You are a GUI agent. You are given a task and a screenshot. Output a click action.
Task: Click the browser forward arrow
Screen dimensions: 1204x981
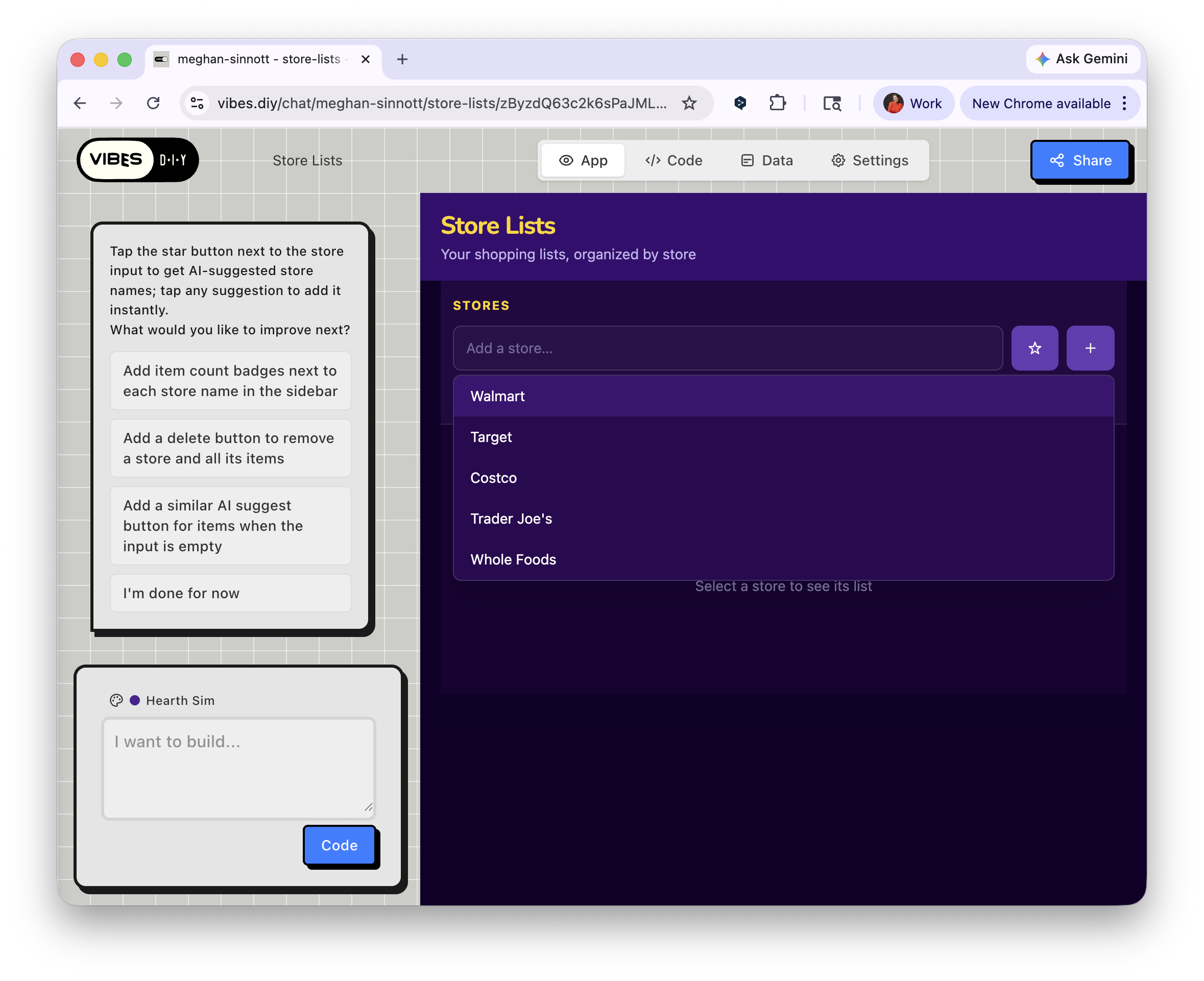coord(116,104)
